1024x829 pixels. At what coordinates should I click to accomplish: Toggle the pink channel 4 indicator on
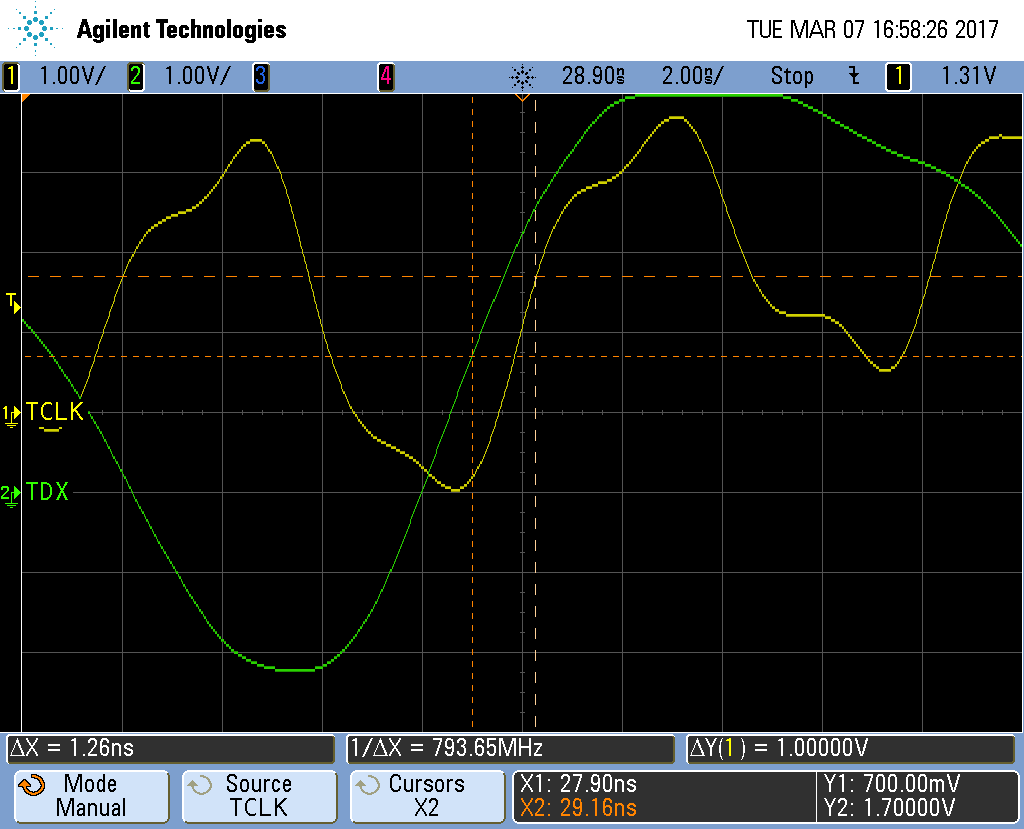click(x=385, y=76)
